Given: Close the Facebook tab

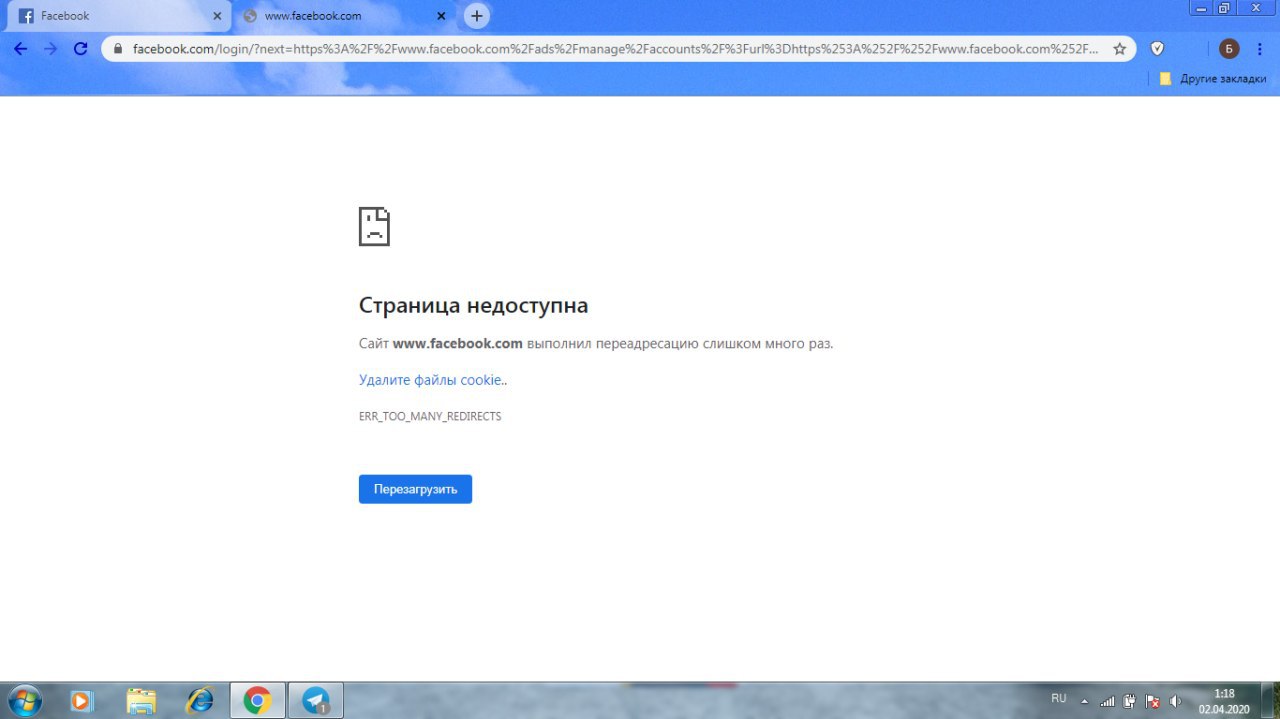Looking at the screenshot, I should [x=217, y=16].
